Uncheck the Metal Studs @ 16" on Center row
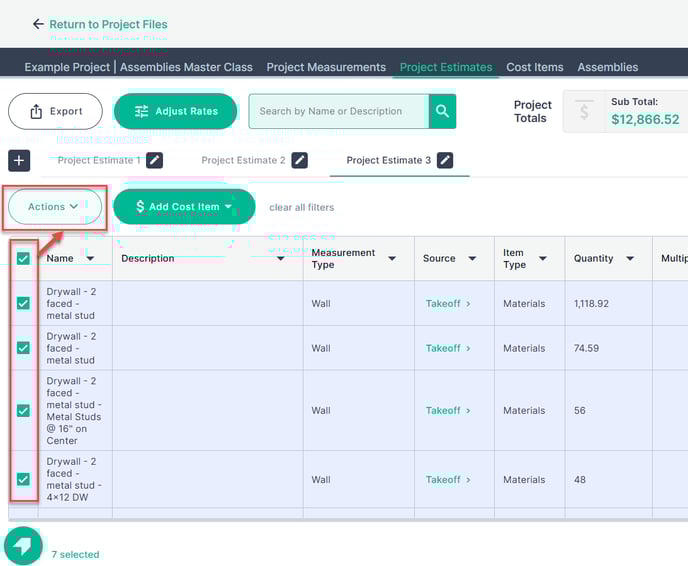Image resolution: width=688 pixels, height=566 pixels. coord(23,411)
